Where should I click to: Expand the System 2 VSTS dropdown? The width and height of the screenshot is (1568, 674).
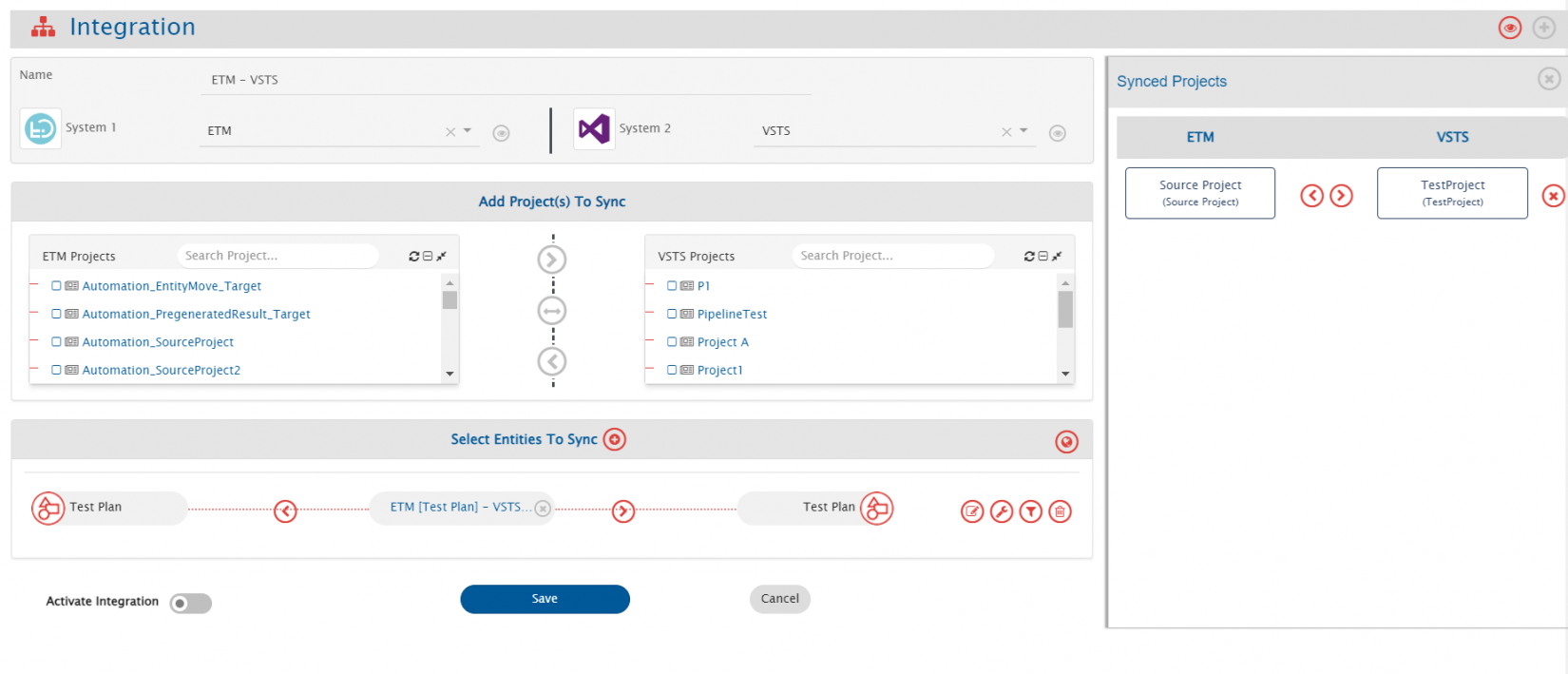1023,131
